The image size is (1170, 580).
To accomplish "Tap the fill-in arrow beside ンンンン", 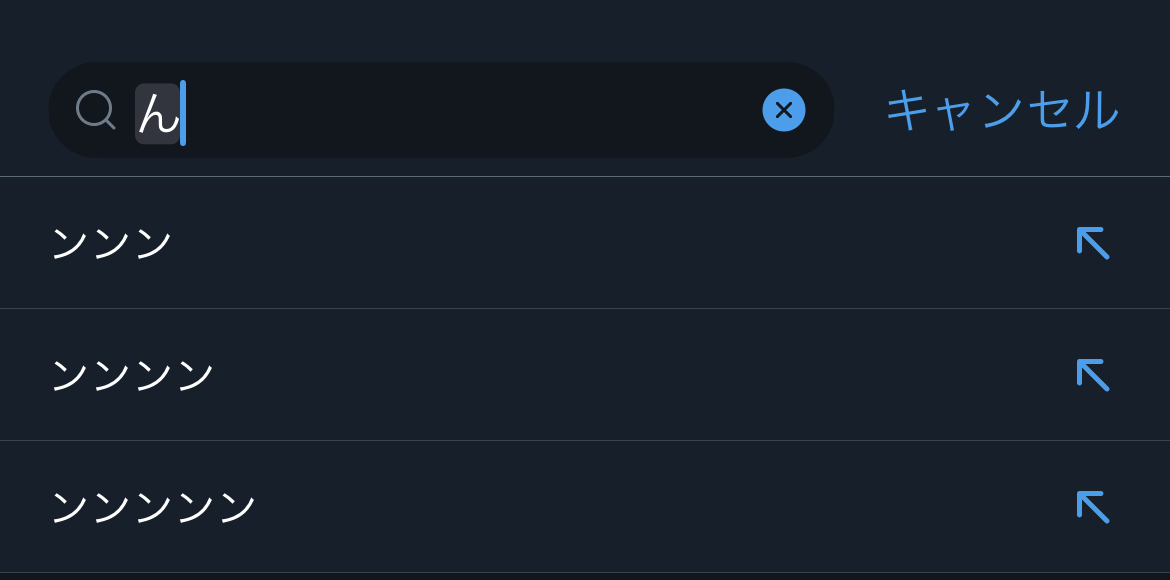I will 1092,375.
